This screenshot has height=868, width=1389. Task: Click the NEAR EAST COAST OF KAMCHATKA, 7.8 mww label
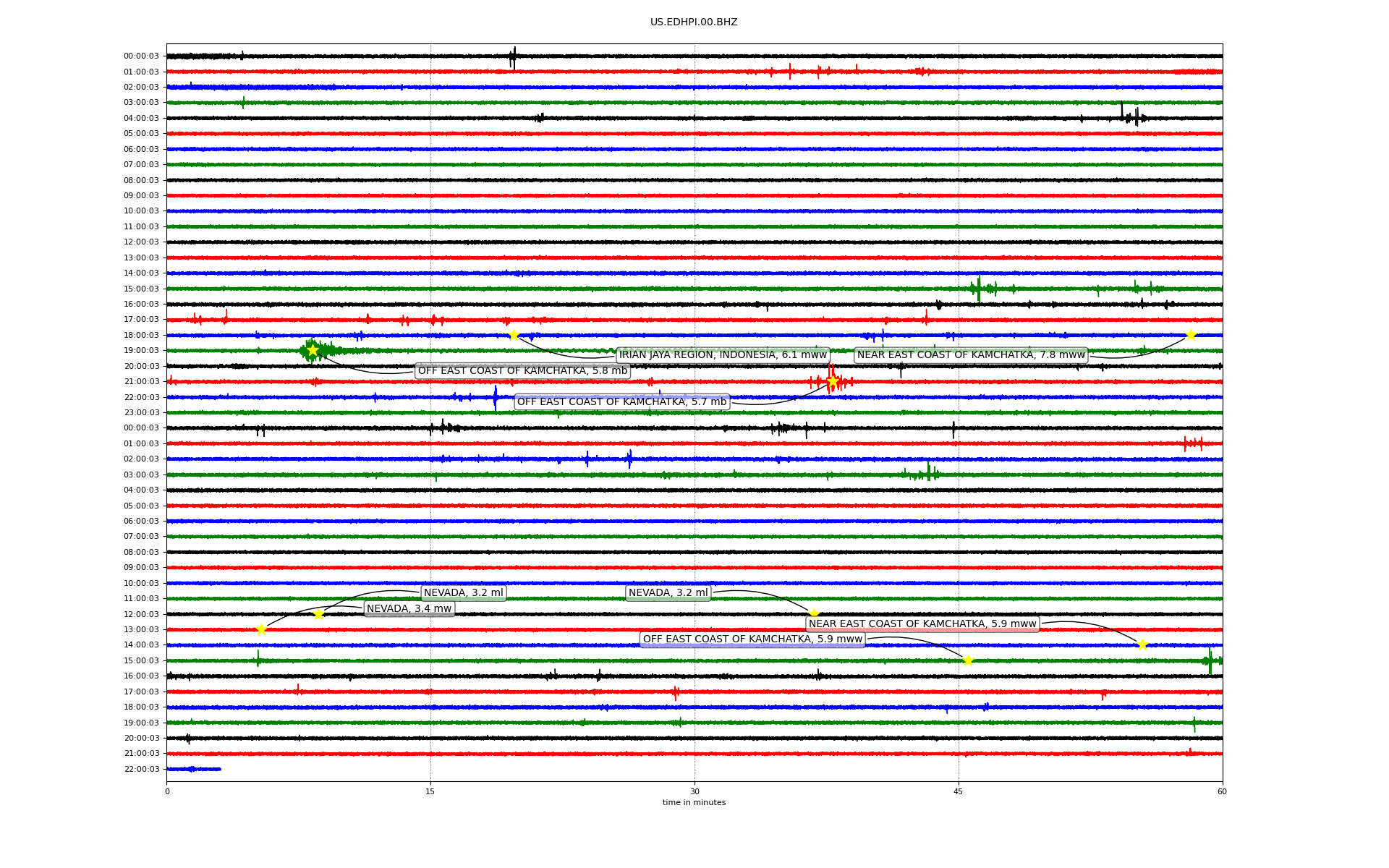pyautogui.click(x=971, y=354)
